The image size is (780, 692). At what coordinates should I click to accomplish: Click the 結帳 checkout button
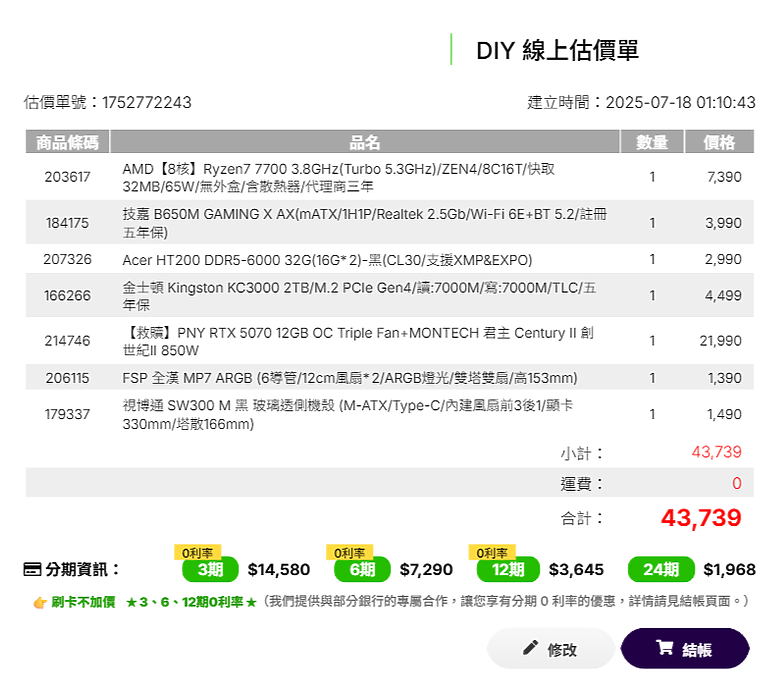[x=685, y=648]
